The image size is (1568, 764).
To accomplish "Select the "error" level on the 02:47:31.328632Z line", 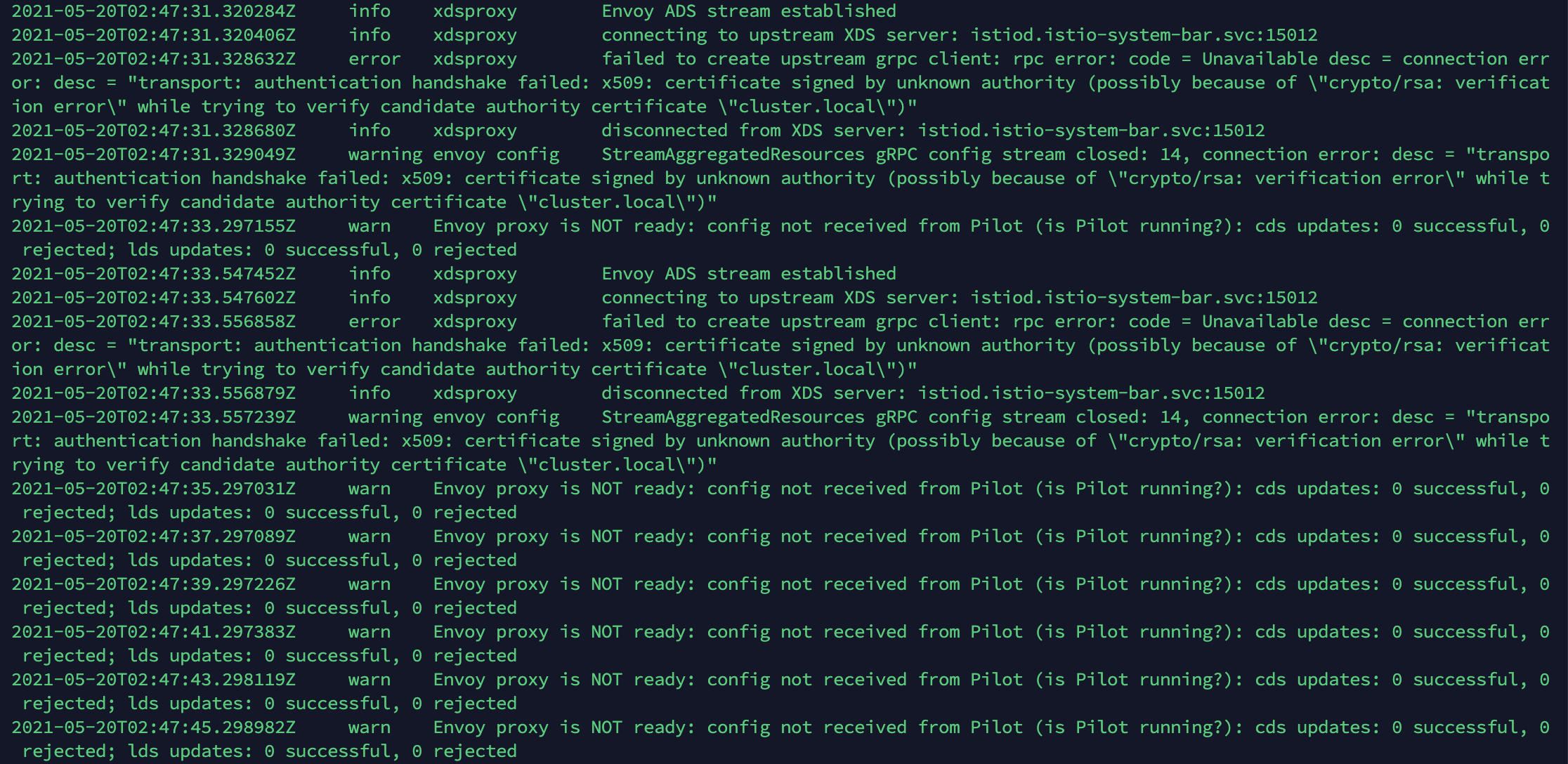I will pyautogui.click(x=374, y=59).
